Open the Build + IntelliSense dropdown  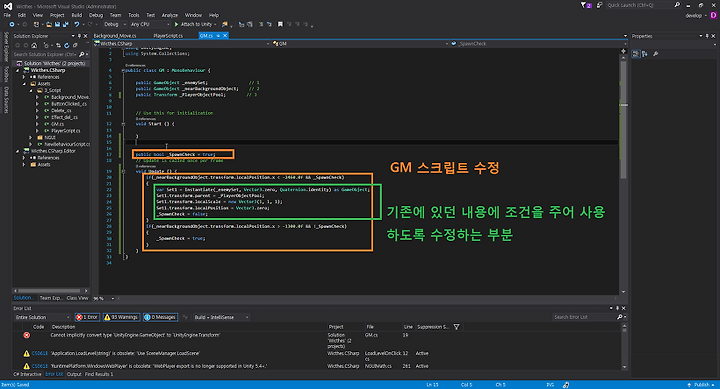point(221,317)
